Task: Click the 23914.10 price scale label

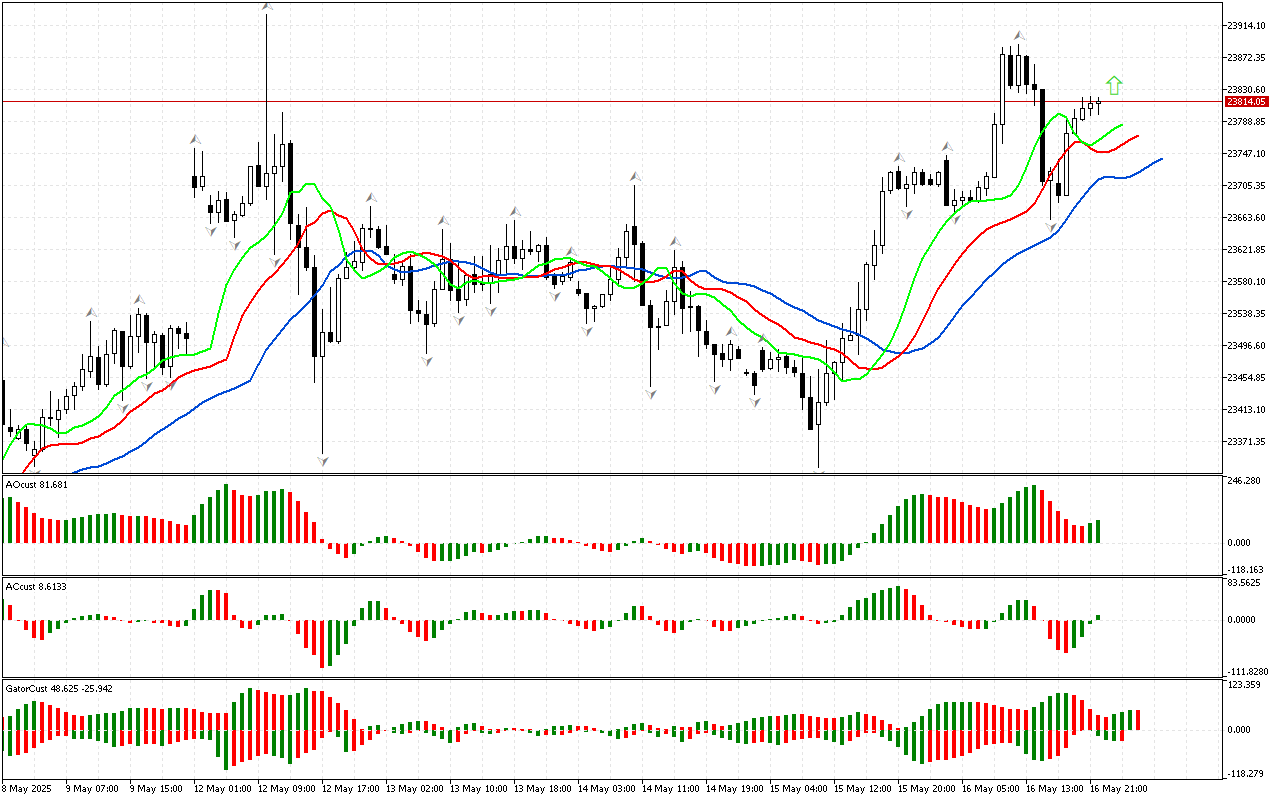Action: pyautogui.click(x=1247, y=25)
